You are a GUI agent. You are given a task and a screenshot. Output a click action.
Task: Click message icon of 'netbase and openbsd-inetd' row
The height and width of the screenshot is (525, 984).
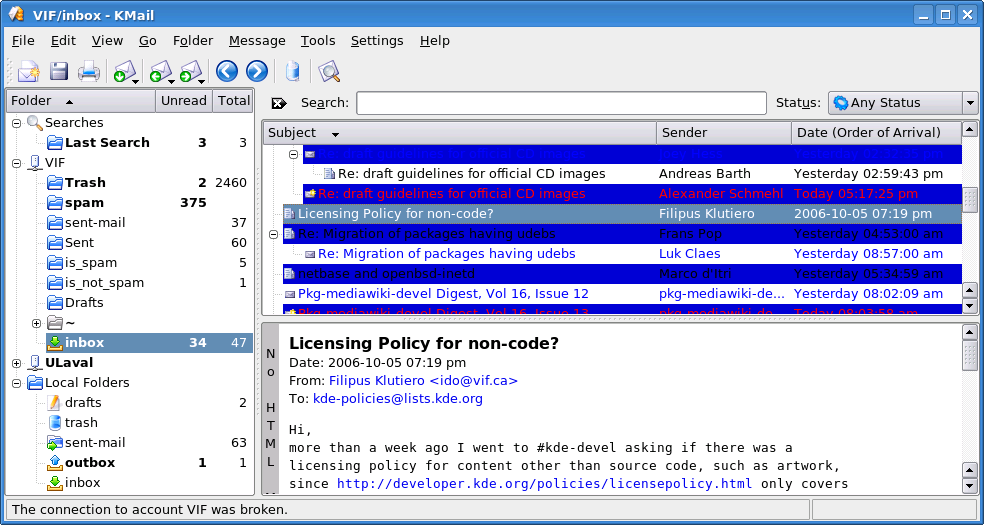289,274
